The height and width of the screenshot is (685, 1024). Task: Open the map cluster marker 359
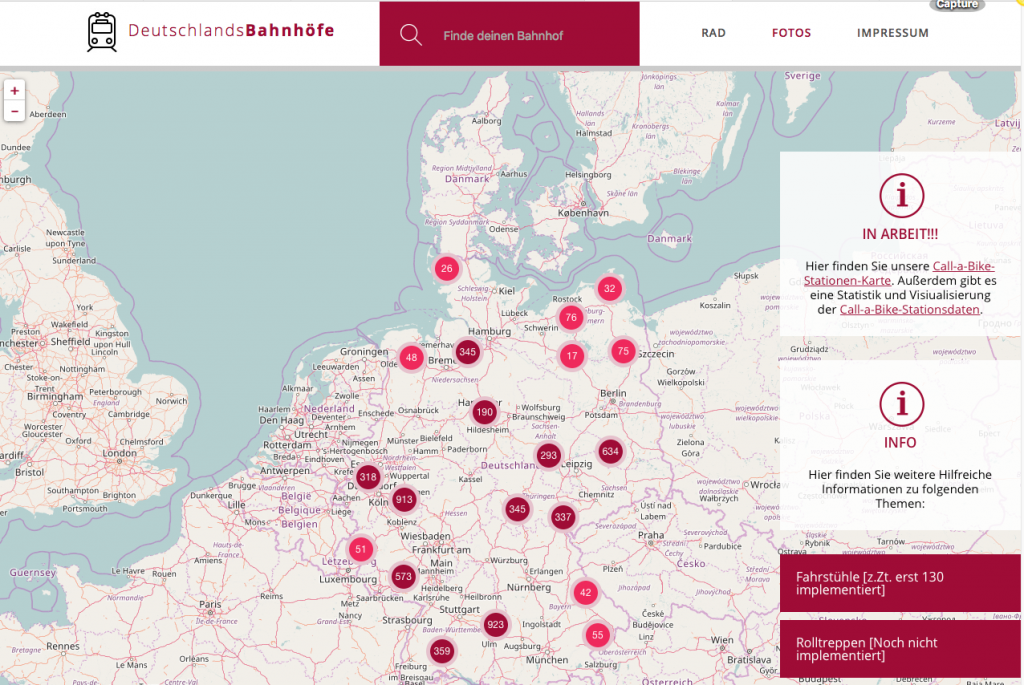point(442,650)
